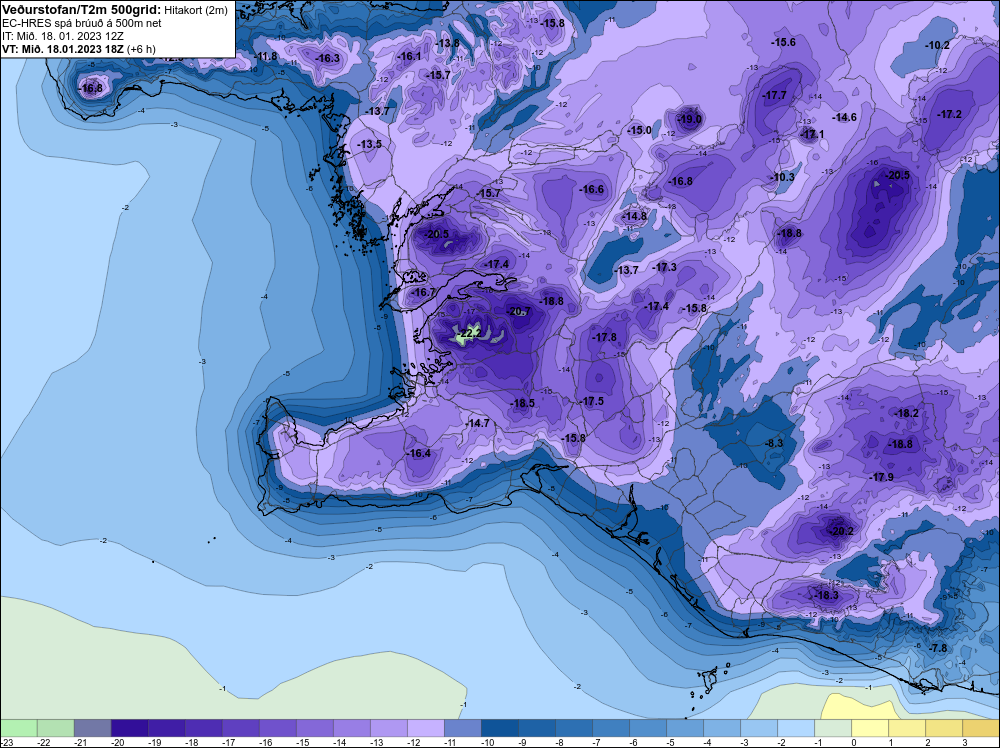This screenshot has height=748, width=1000.
Task: Click the legend swatch above the -23 label
Action: click(18, 728)
